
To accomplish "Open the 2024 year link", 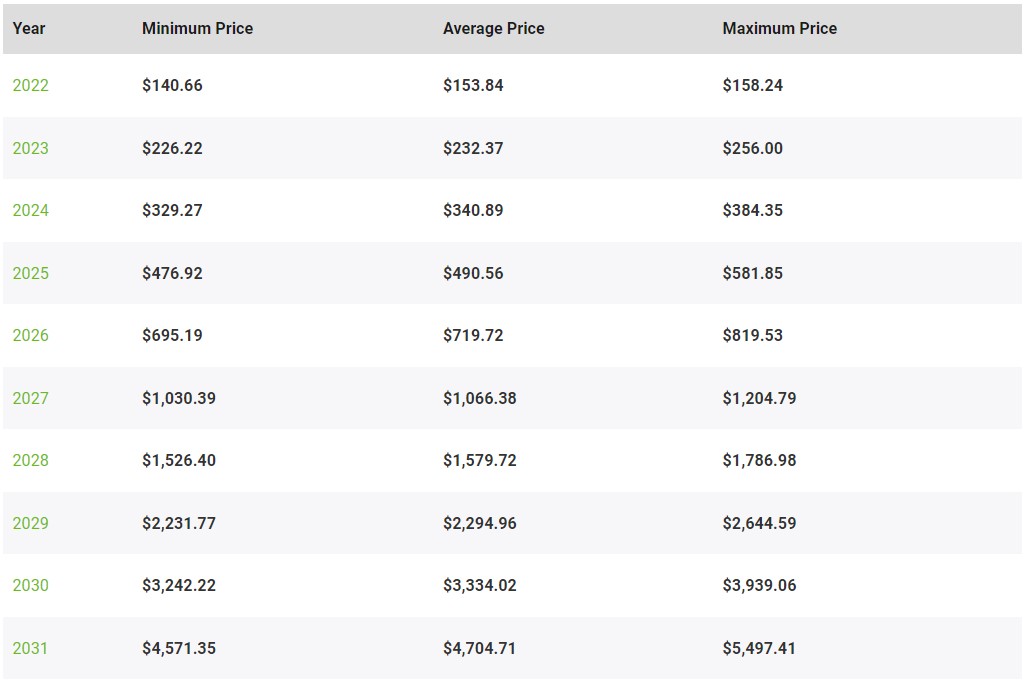I will 31,210.
